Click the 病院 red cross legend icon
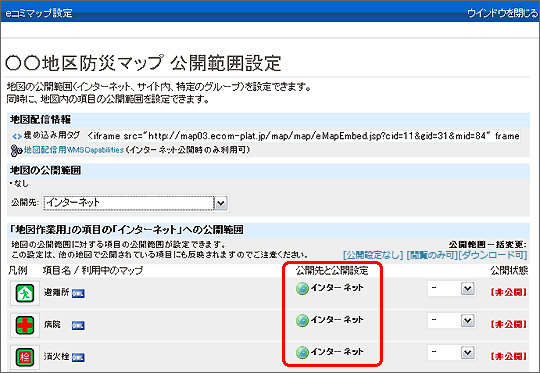This screenshot has height=373, width=540. pyautogui.click(x=25, y=325)
